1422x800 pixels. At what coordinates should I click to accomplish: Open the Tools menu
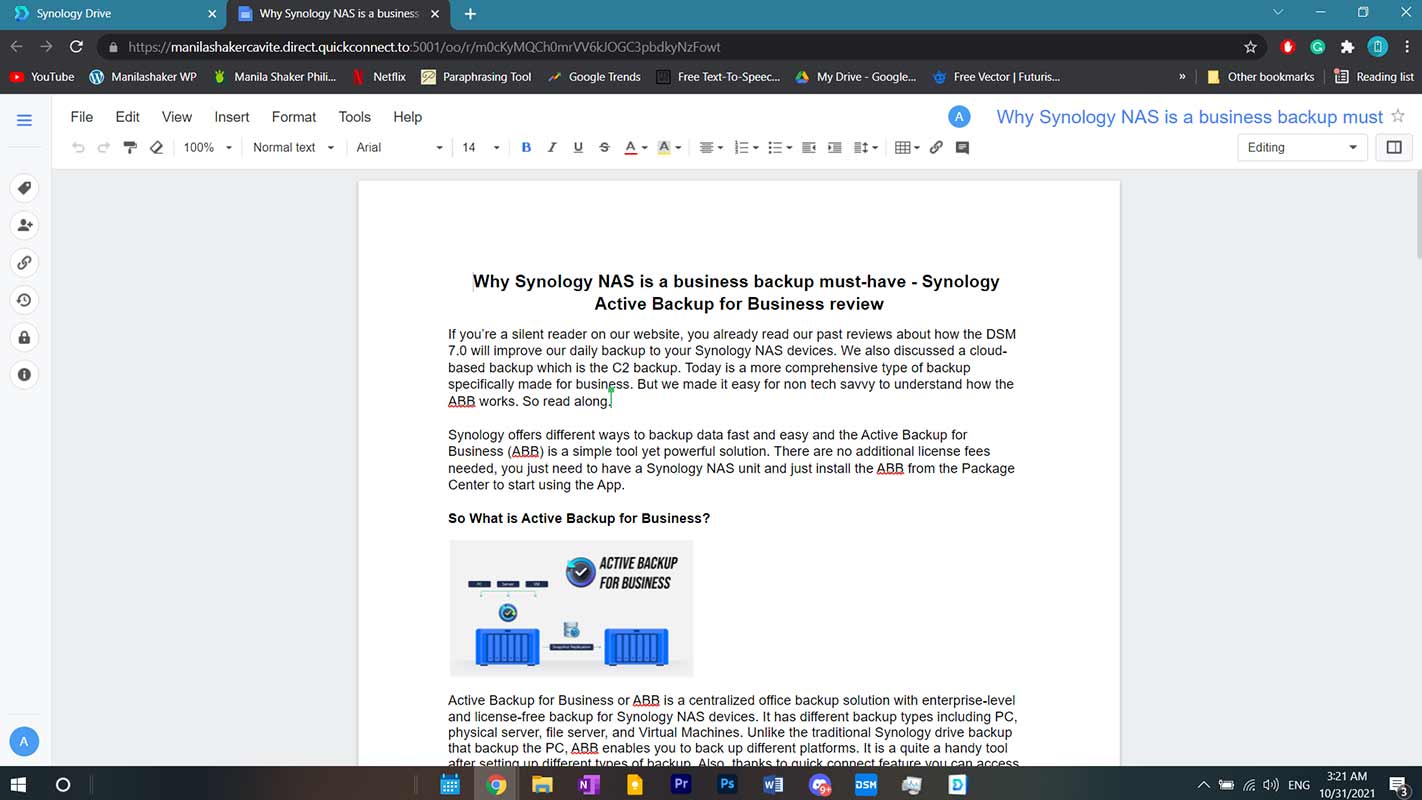coord(355,117)
